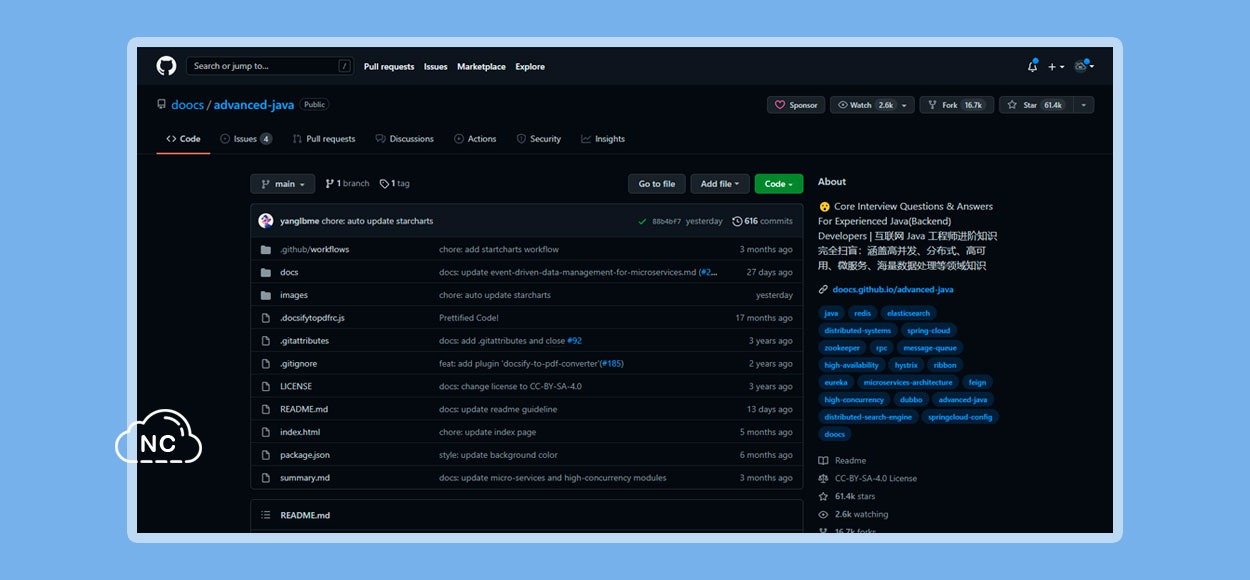Click the file icon beside .gitattributes

click(266, 341)
